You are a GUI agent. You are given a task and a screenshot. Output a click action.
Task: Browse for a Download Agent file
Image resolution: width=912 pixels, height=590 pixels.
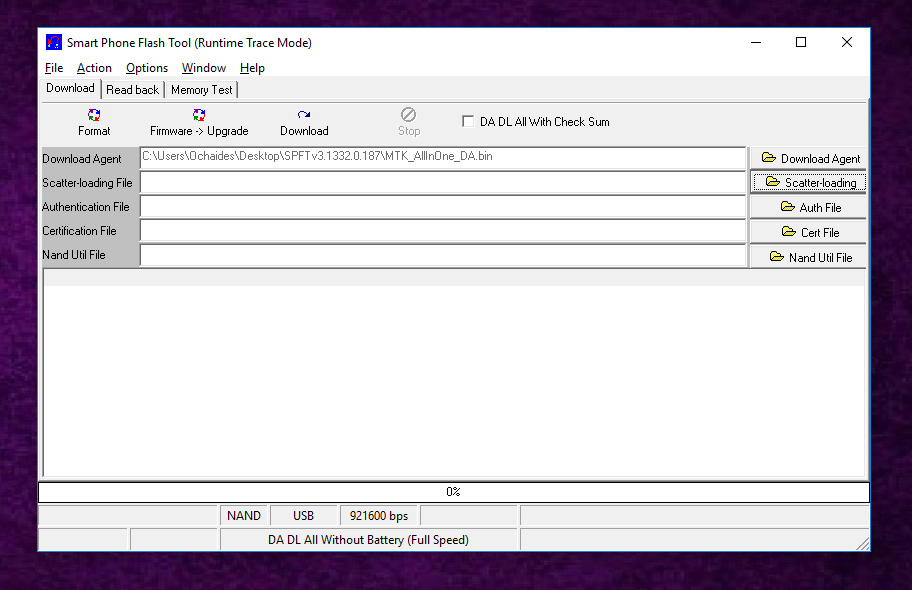click(808, 158)
